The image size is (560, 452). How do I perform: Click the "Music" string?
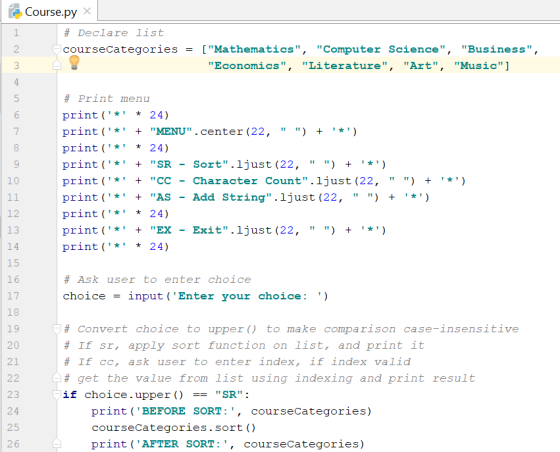point(479,66)
